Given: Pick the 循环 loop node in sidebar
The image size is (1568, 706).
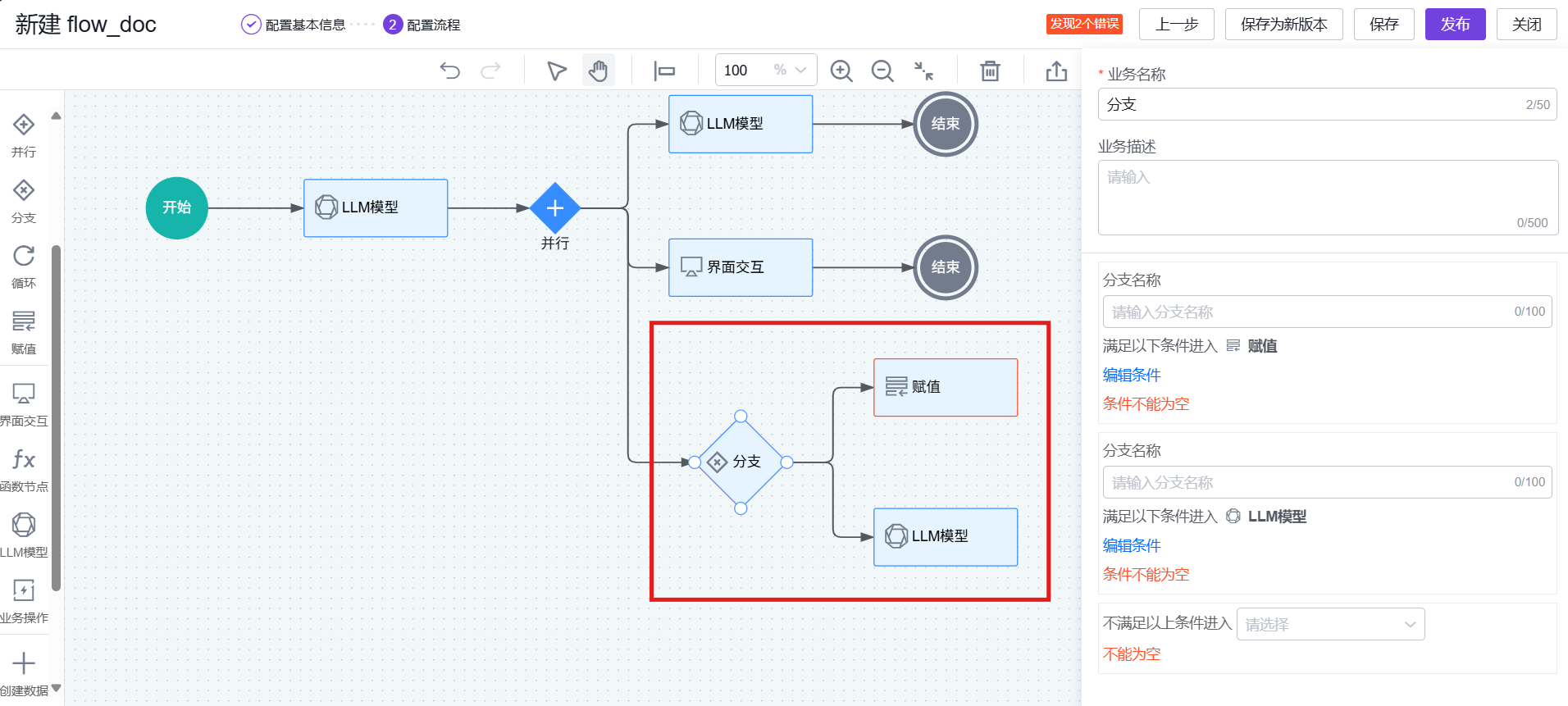Looking at the screenshot, I should click(x=24, y=266).
